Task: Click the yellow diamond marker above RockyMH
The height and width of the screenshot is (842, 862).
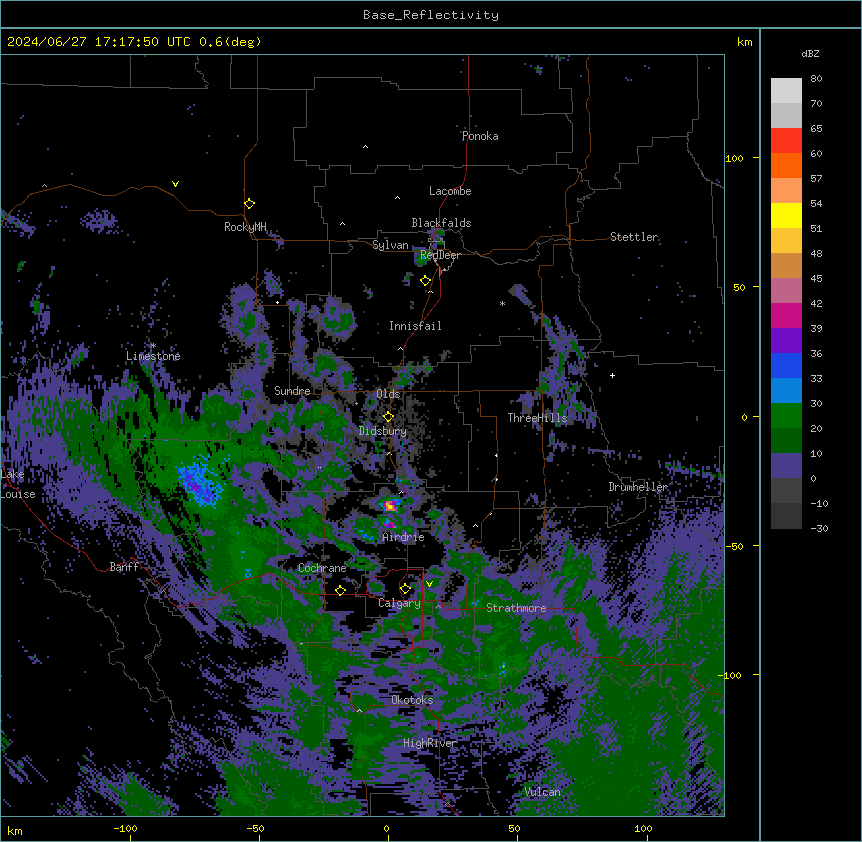Action: [x=250, y=204]
